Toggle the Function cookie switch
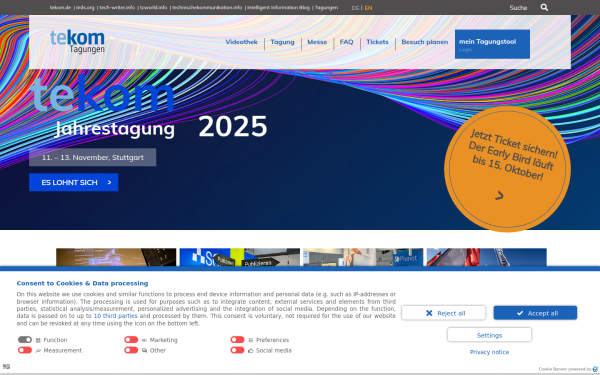Viewport: 600px width, 375px height. click(x=25, y=340)
